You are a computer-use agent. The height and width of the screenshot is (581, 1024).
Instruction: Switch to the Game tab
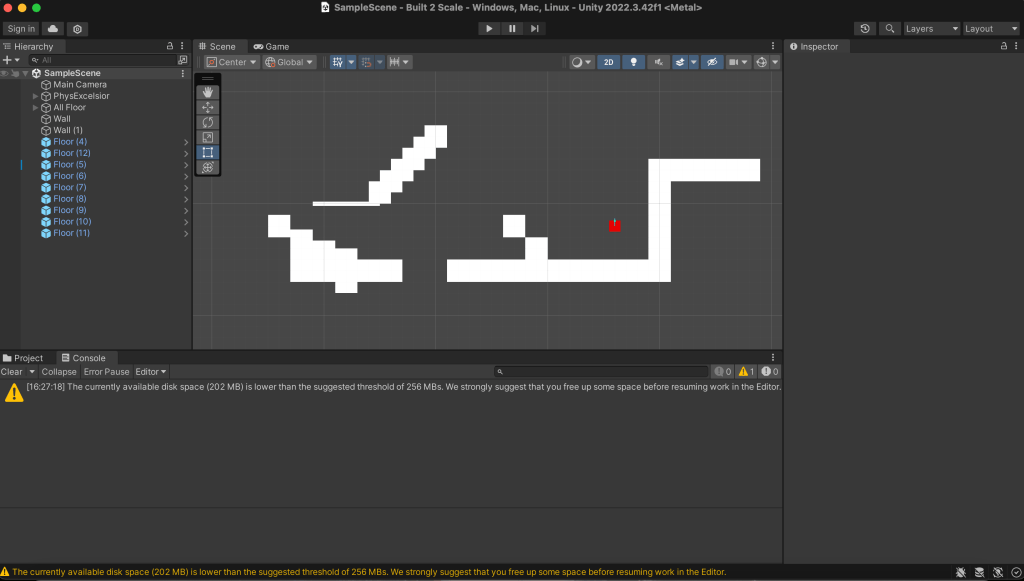tap(271, 46)
